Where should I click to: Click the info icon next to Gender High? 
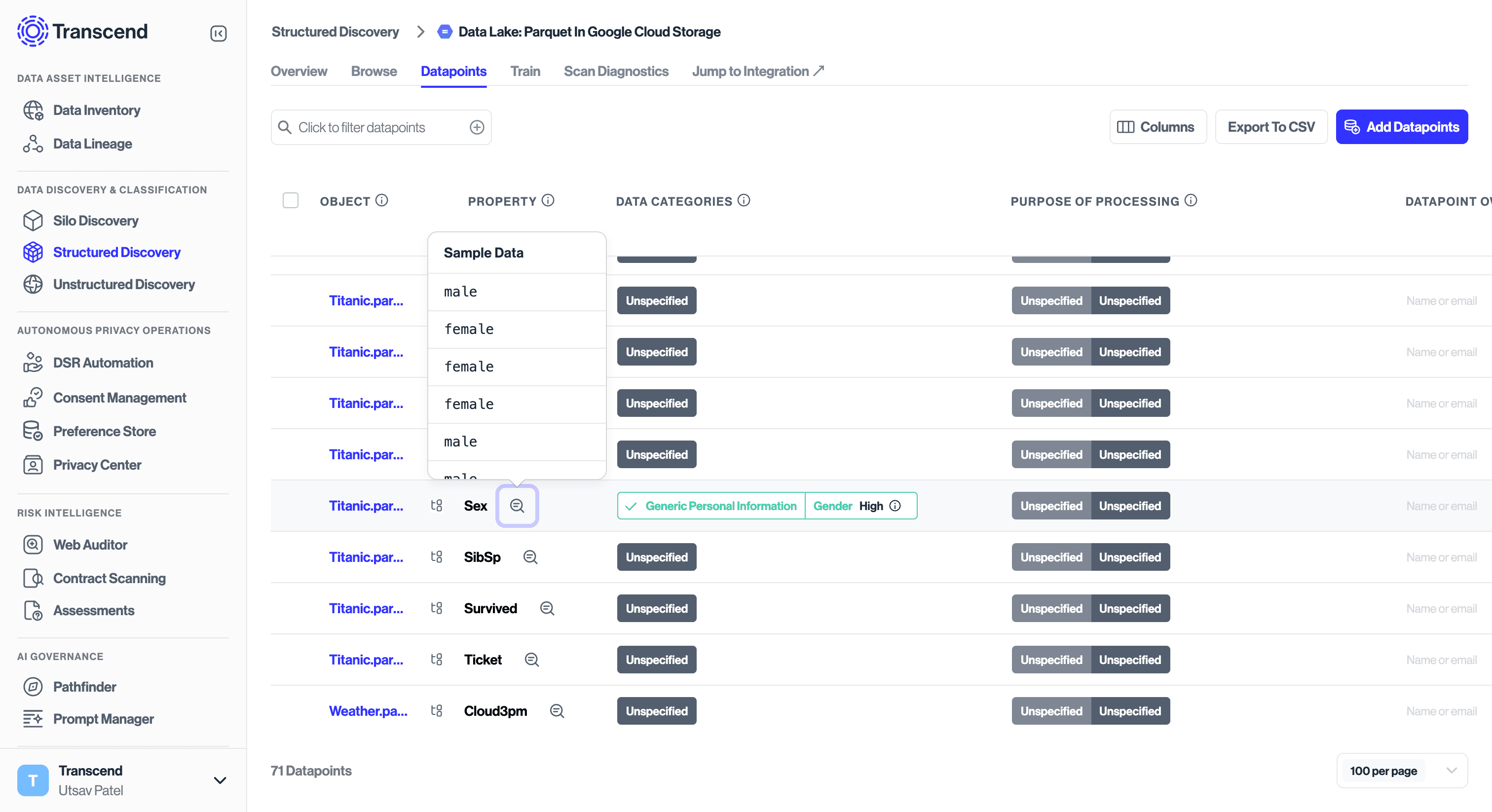point(895,506)
